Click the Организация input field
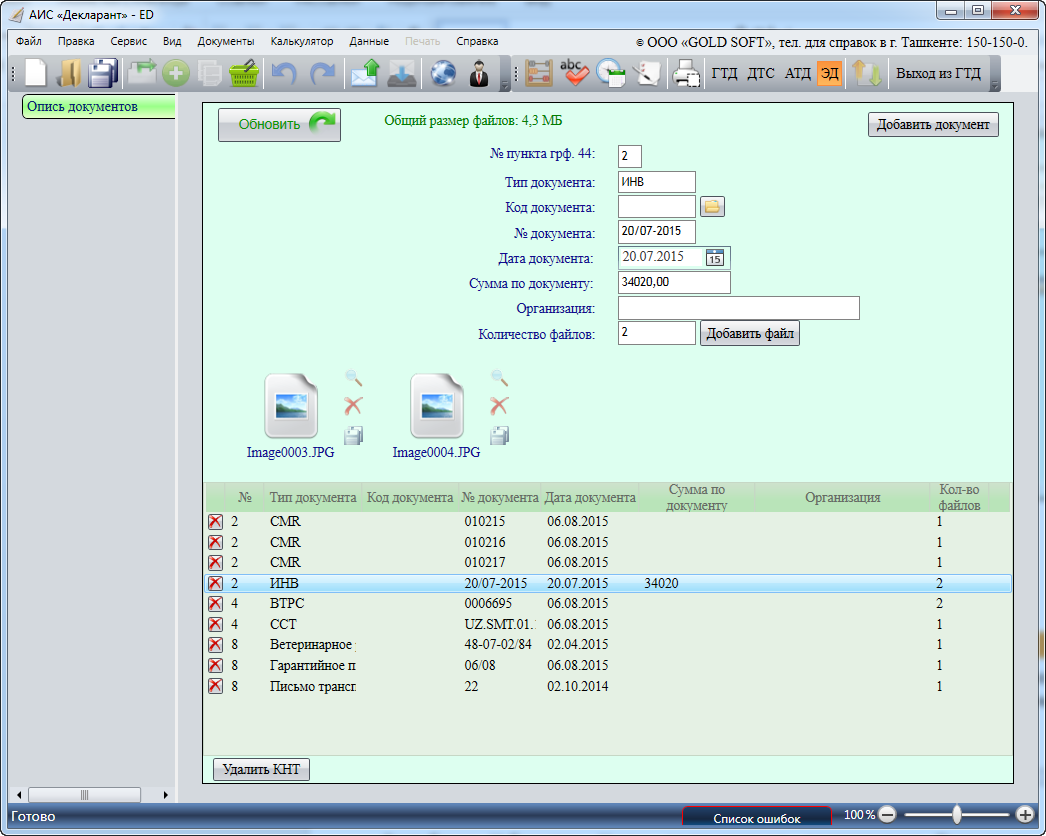This screenshot has height=836, width=1046. pyautogui.click(x=738, y=308)
